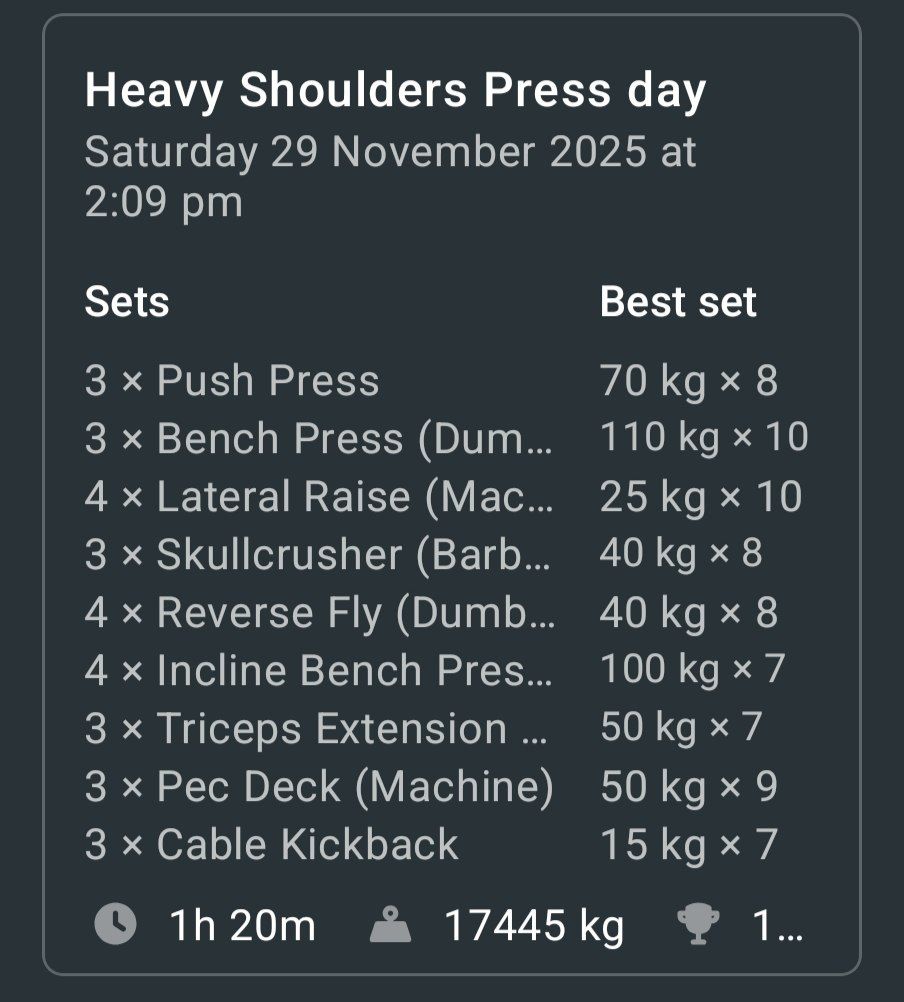Click the 17445 kg total volume value
The image size is (904, 1002).
[534, 926]
